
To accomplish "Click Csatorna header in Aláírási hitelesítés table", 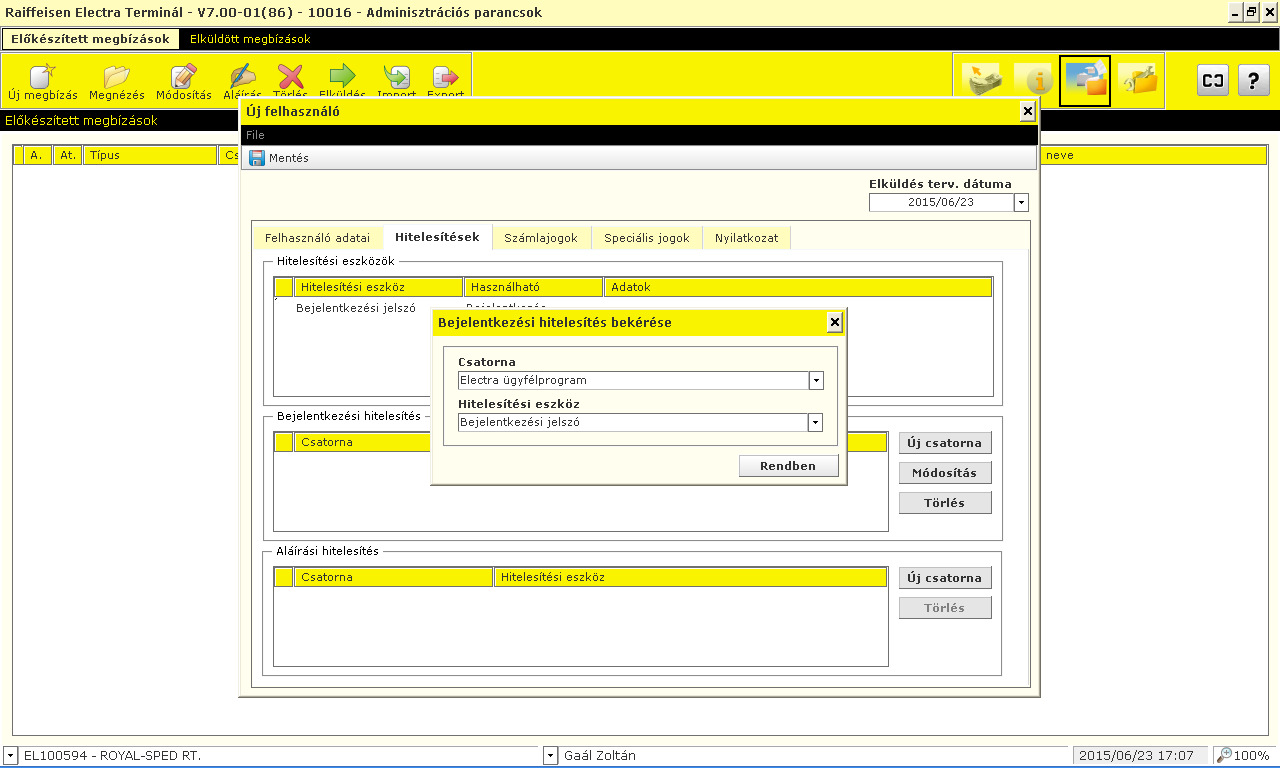I will coord(393,577).
